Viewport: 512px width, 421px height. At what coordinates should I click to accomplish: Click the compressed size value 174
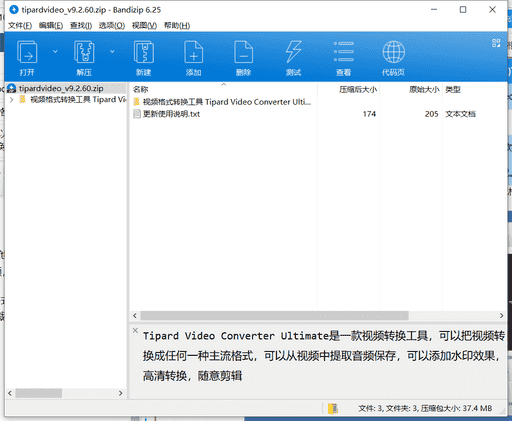pos(369,114)
